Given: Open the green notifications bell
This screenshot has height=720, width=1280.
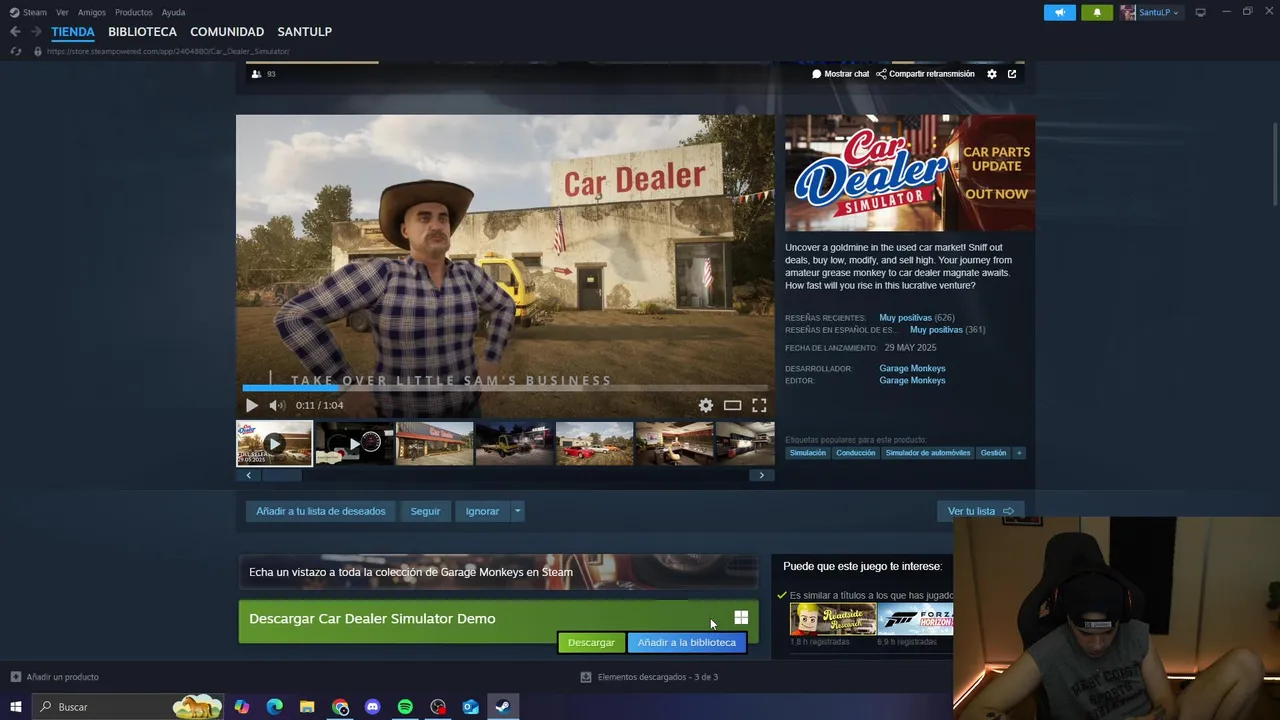Looking at the screenshot, I should pyautogui.click(x=1097, y=12).
